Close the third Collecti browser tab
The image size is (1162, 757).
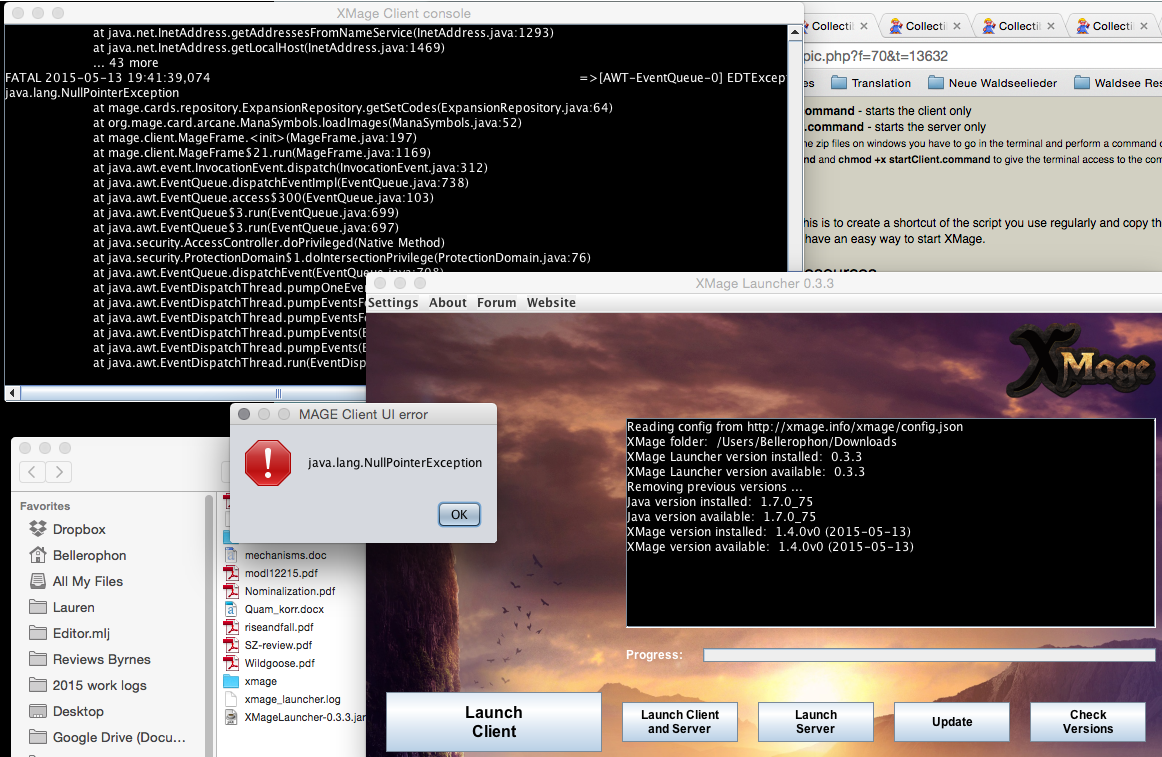(1051, 26)
